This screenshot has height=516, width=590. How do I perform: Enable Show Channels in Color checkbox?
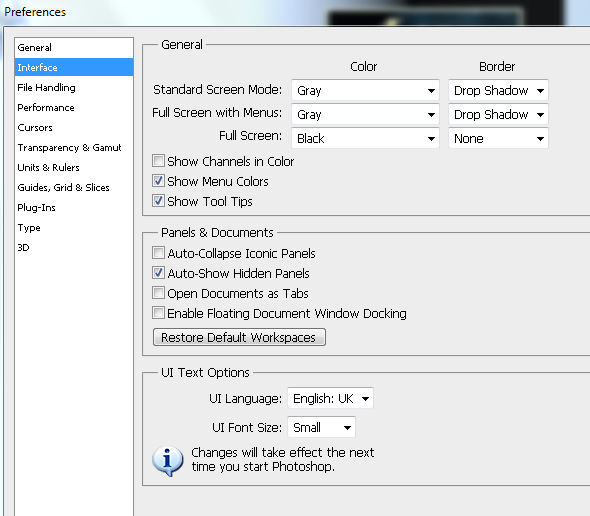click(158, 161)
